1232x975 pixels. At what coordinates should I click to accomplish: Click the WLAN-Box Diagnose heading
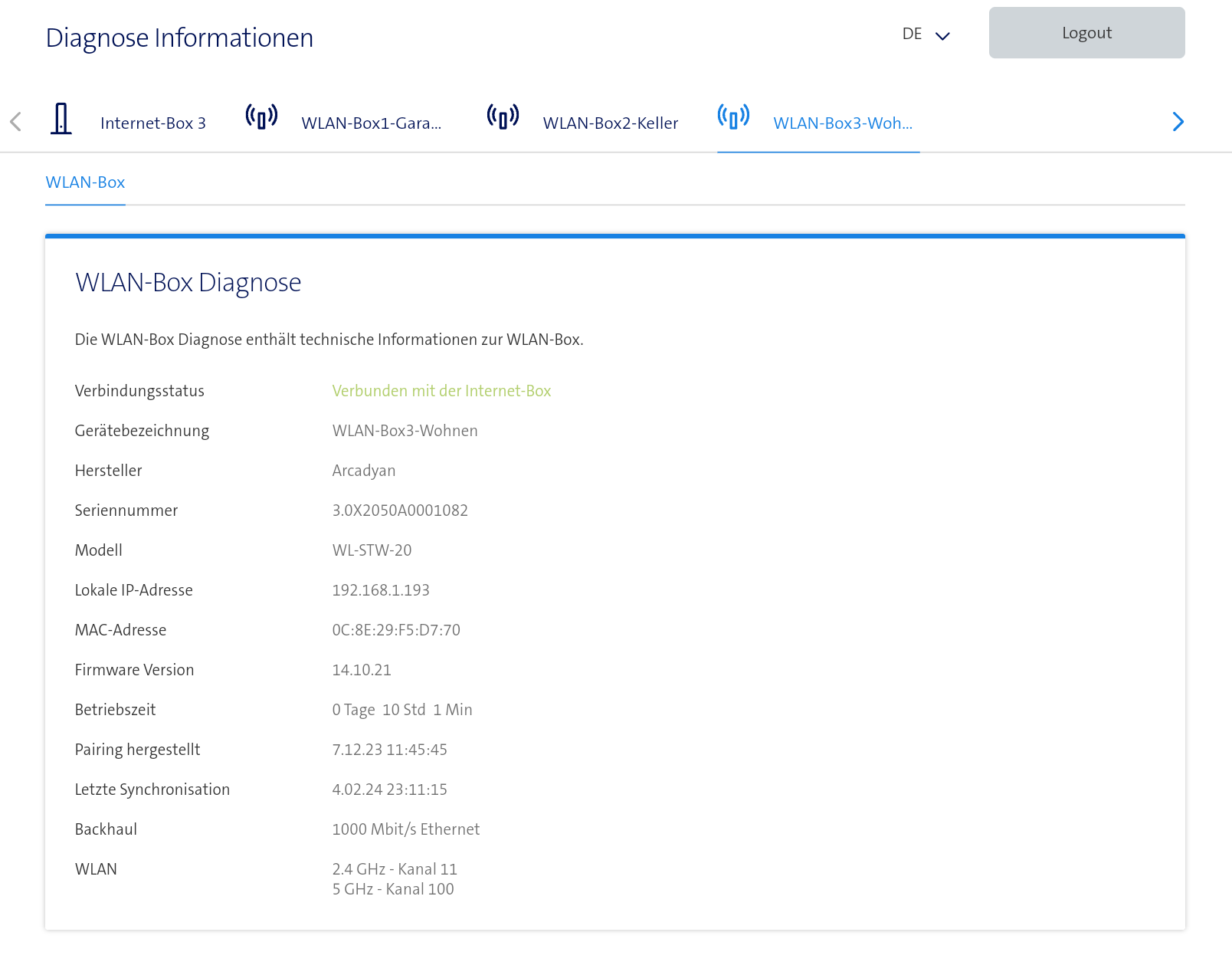point(188,283)
